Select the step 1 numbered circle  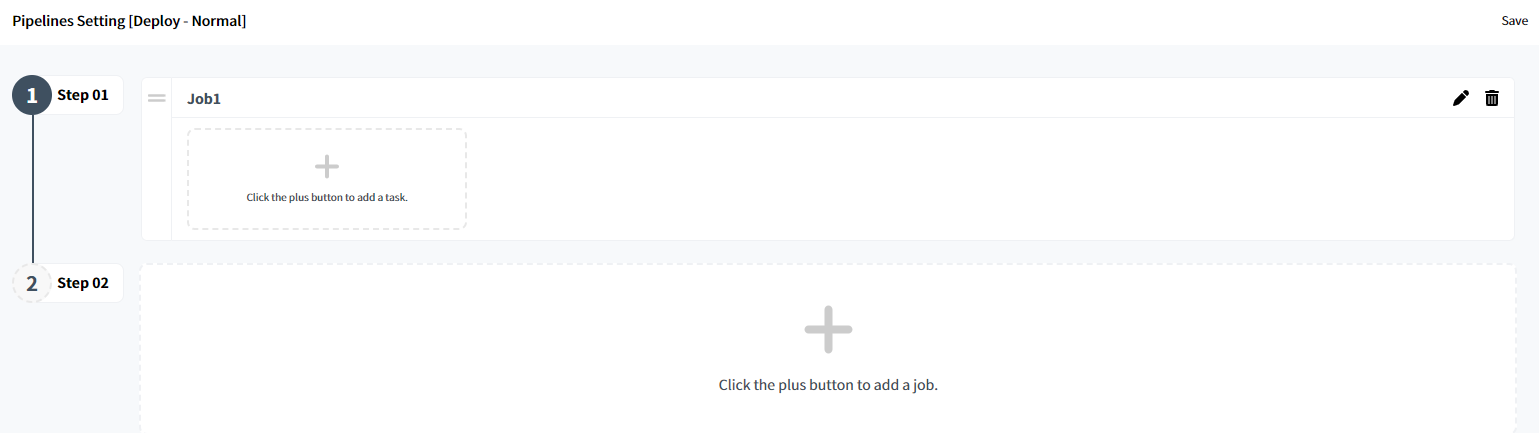32,96
